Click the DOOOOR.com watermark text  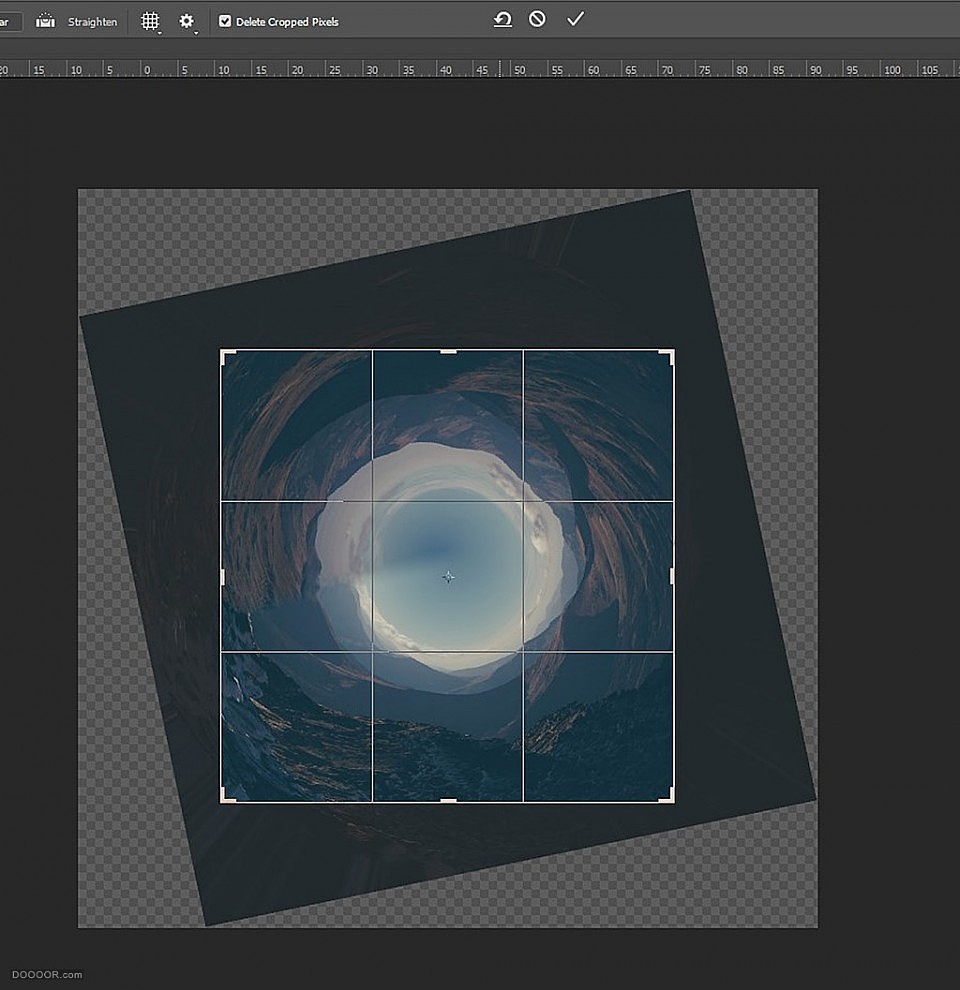click(x=45, y=974)
